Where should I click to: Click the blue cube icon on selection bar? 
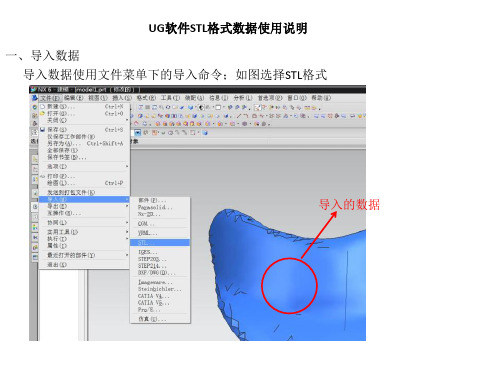point(205,133)
